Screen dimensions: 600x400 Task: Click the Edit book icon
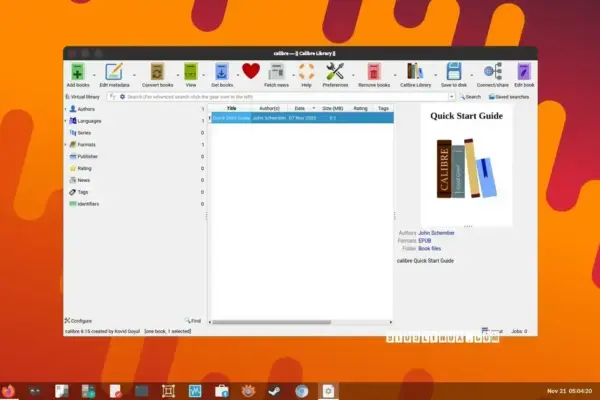tap(524, 72)
